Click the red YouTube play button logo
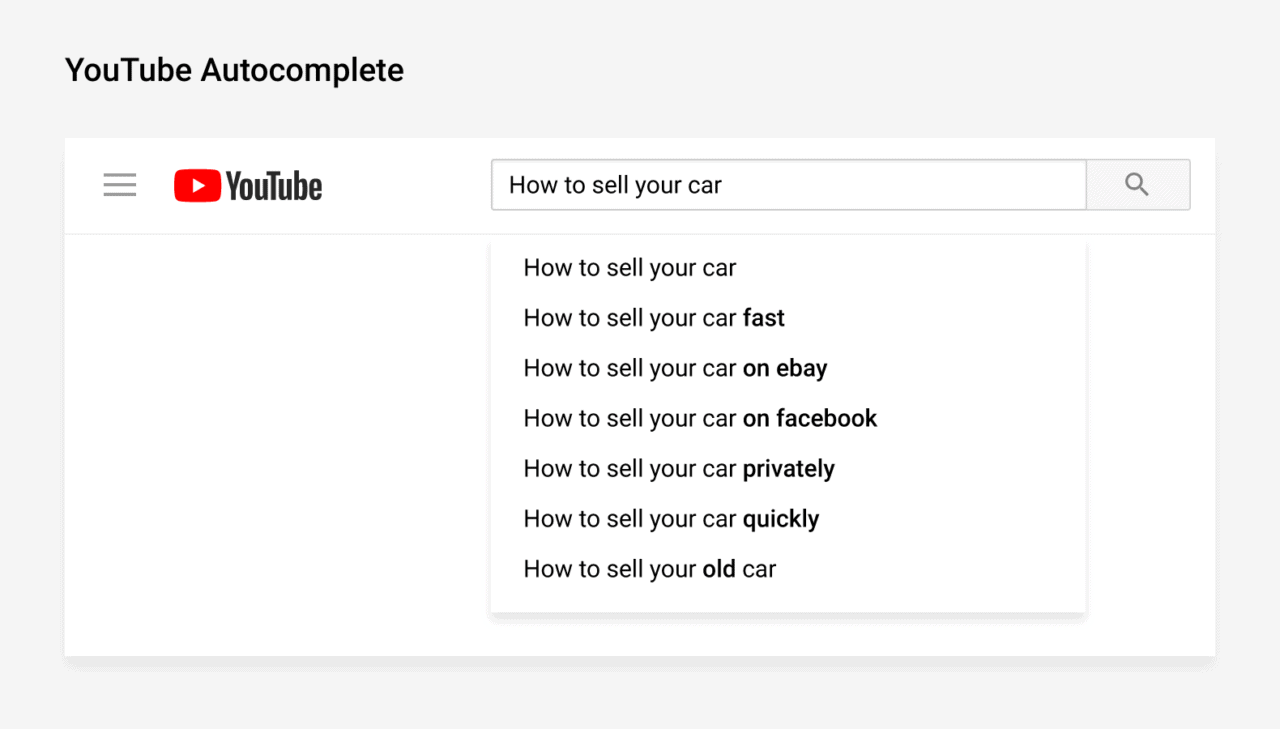This screenshot has height=729, width=1280. [197, 184]
